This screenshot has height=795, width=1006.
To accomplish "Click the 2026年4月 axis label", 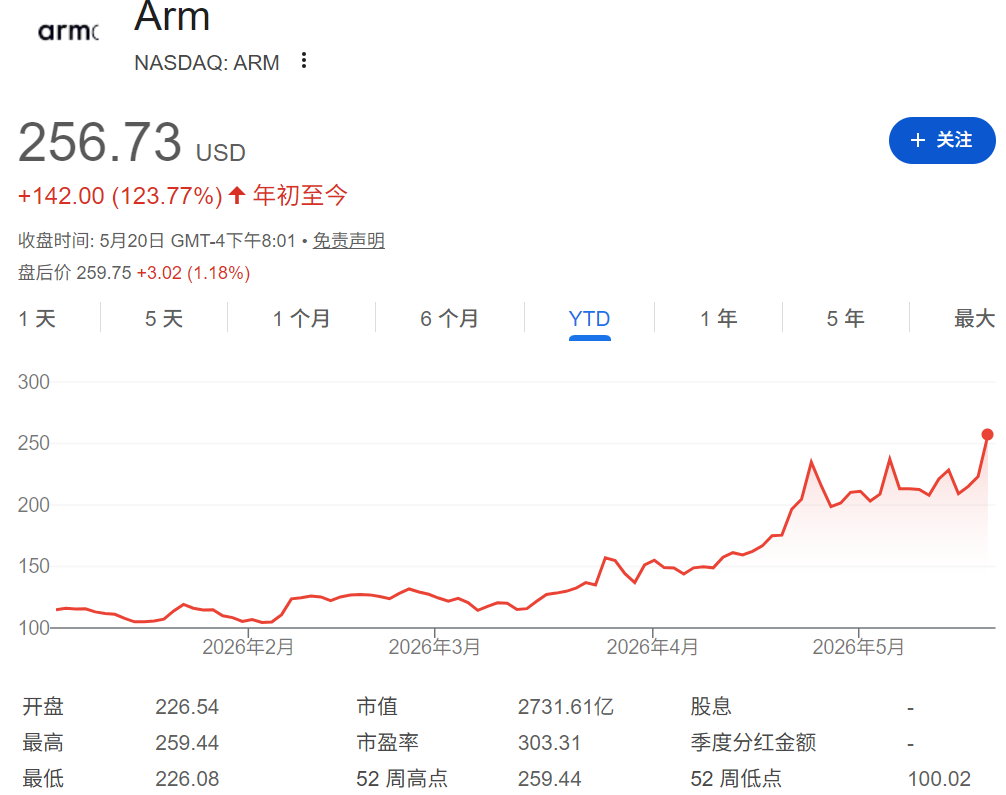I will 652,647.
